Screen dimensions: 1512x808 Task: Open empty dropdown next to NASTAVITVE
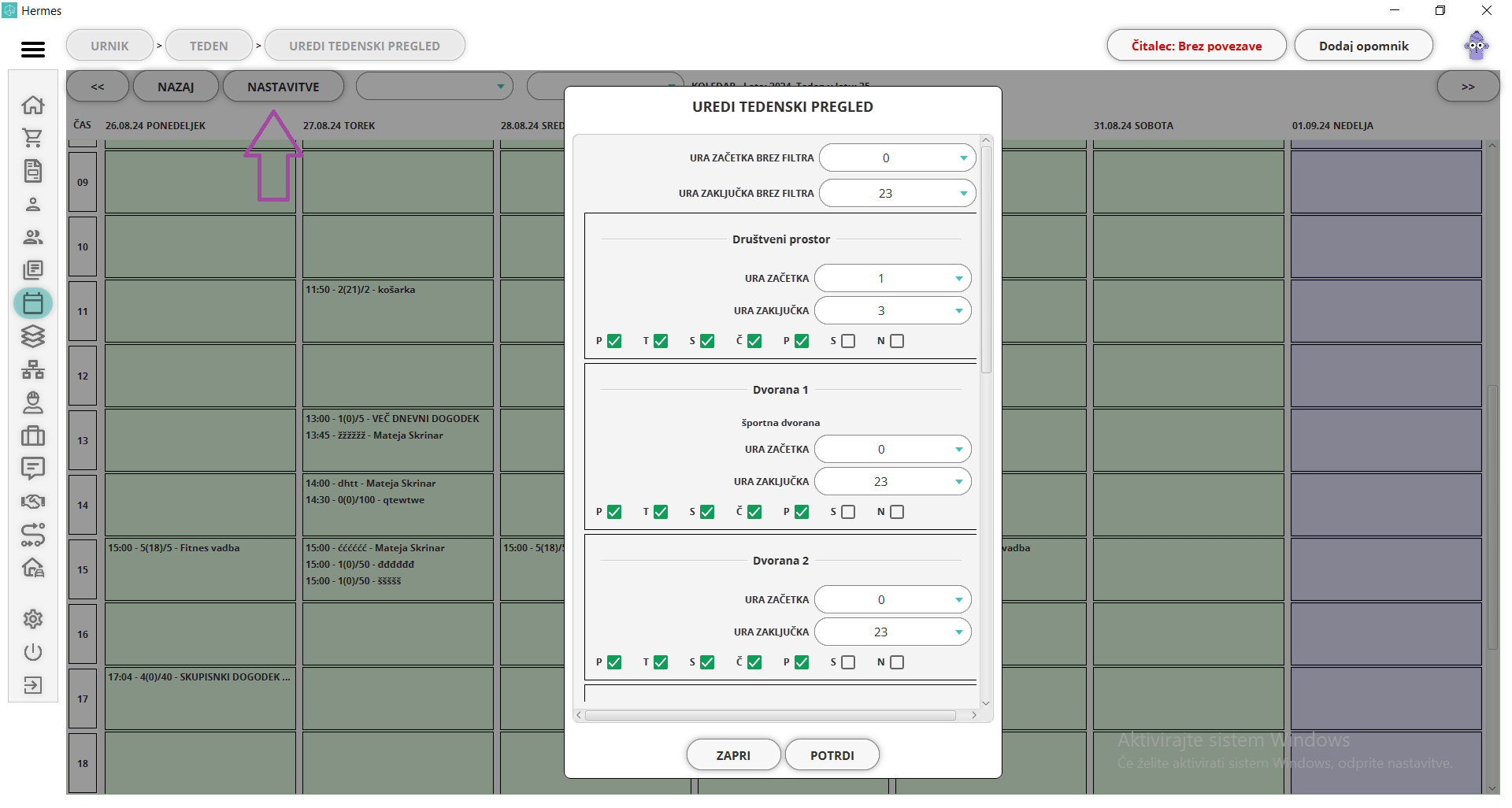click(x=435, y=87)
